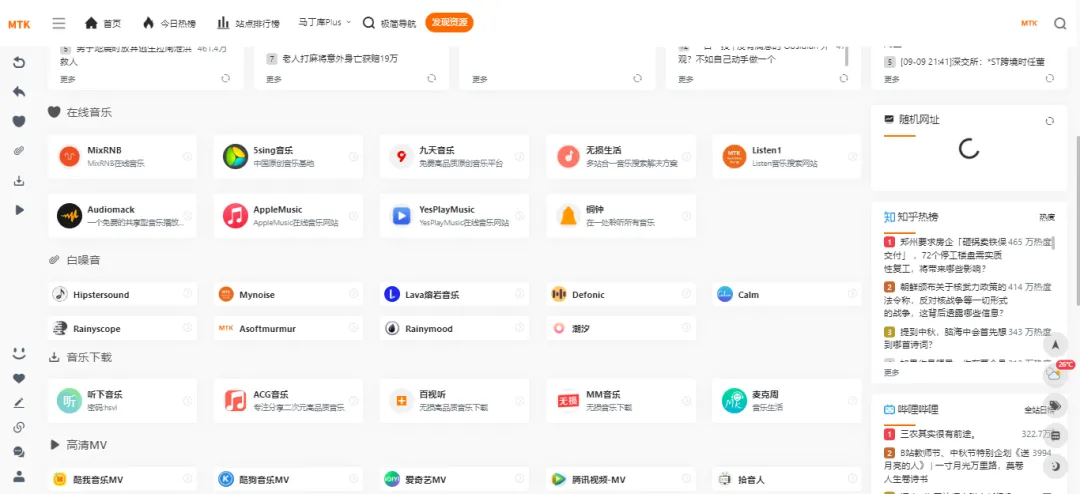Click the floating tag icon button
Image resolution: width=1080 pixels, height=494 pixels.
click(x=1055, y=404)
